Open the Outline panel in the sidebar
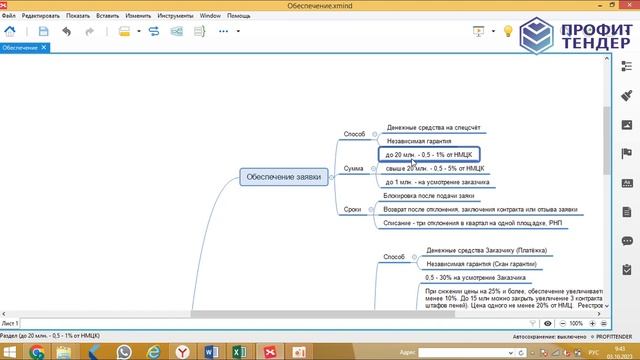The width and height of the screenshot is (640, 360). 627,66
